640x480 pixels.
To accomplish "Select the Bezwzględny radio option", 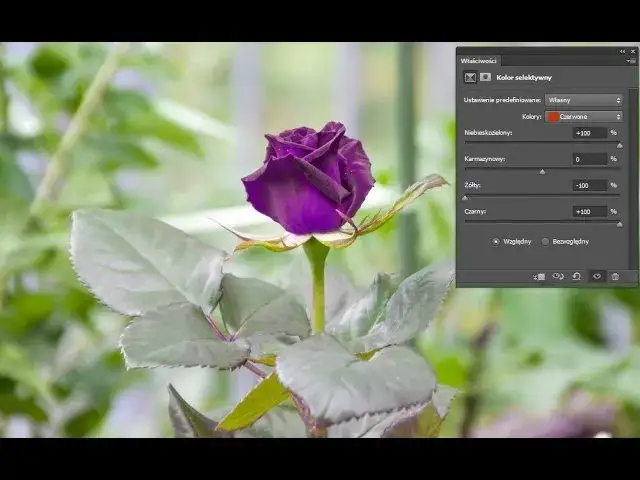I will tap(545, 241).
